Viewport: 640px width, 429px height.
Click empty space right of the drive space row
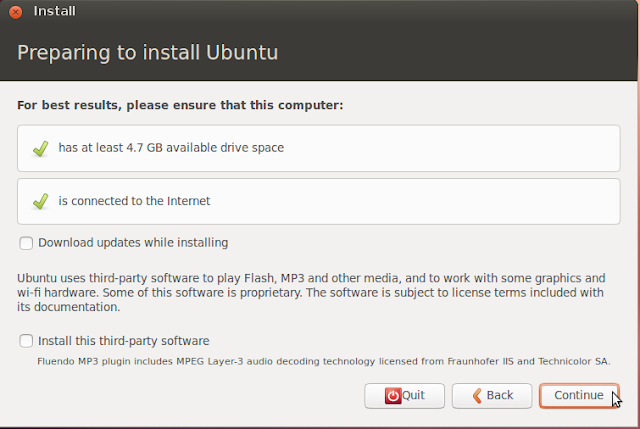450,148
